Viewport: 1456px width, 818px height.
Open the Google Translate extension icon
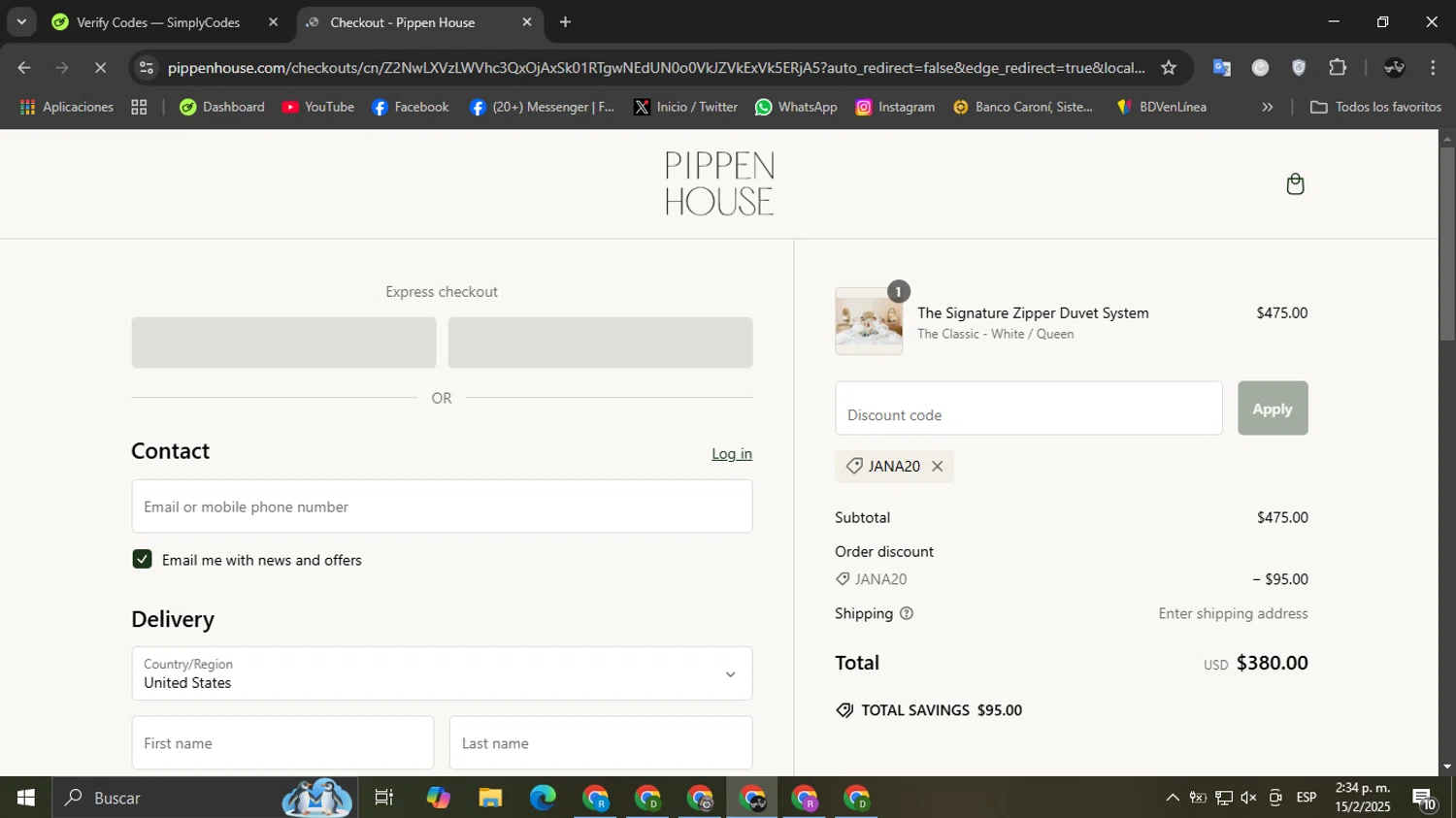[1221, 68]
